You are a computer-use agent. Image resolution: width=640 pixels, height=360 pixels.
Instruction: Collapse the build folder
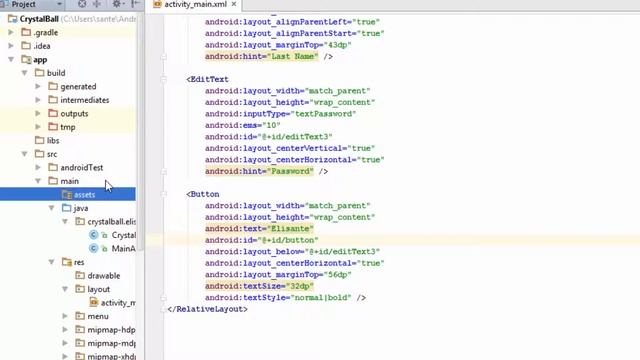tap(24, 73)
